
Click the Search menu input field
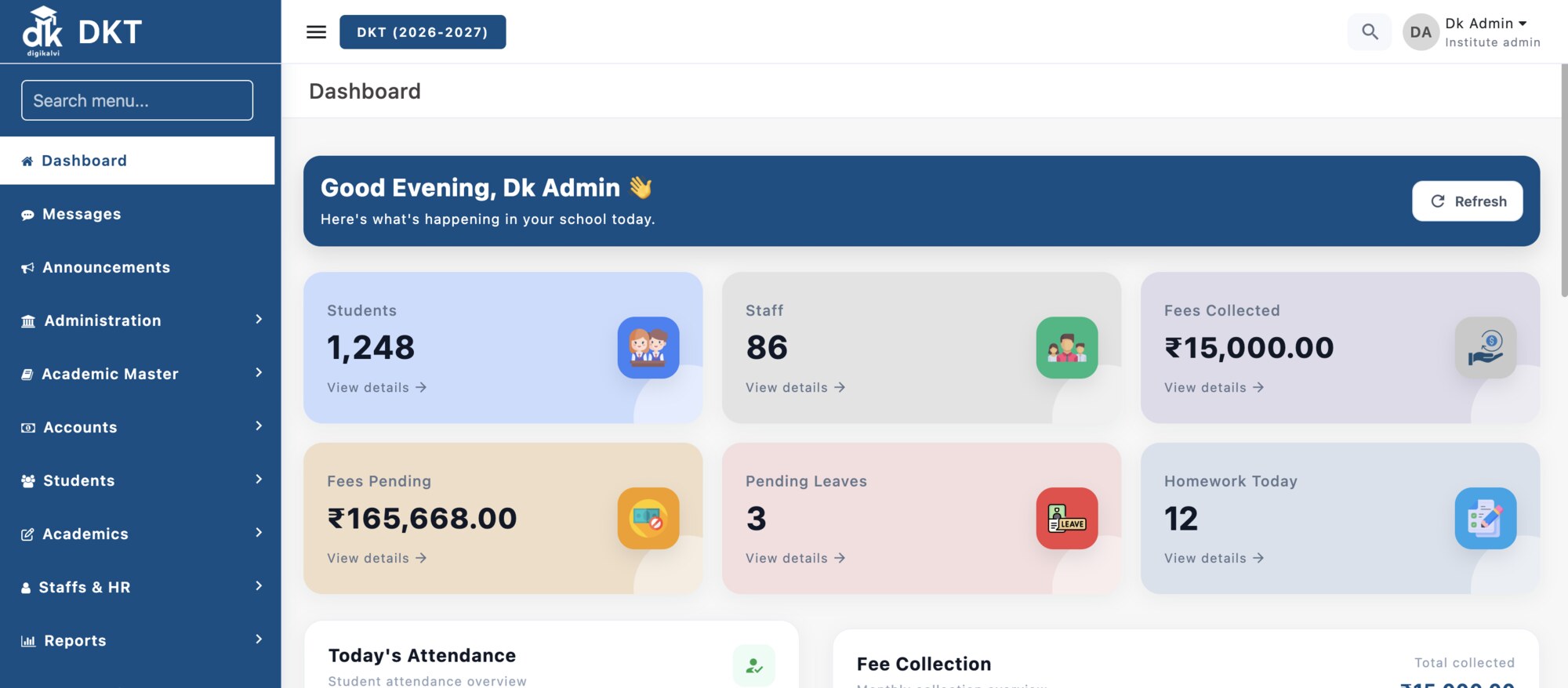(137, 100)
